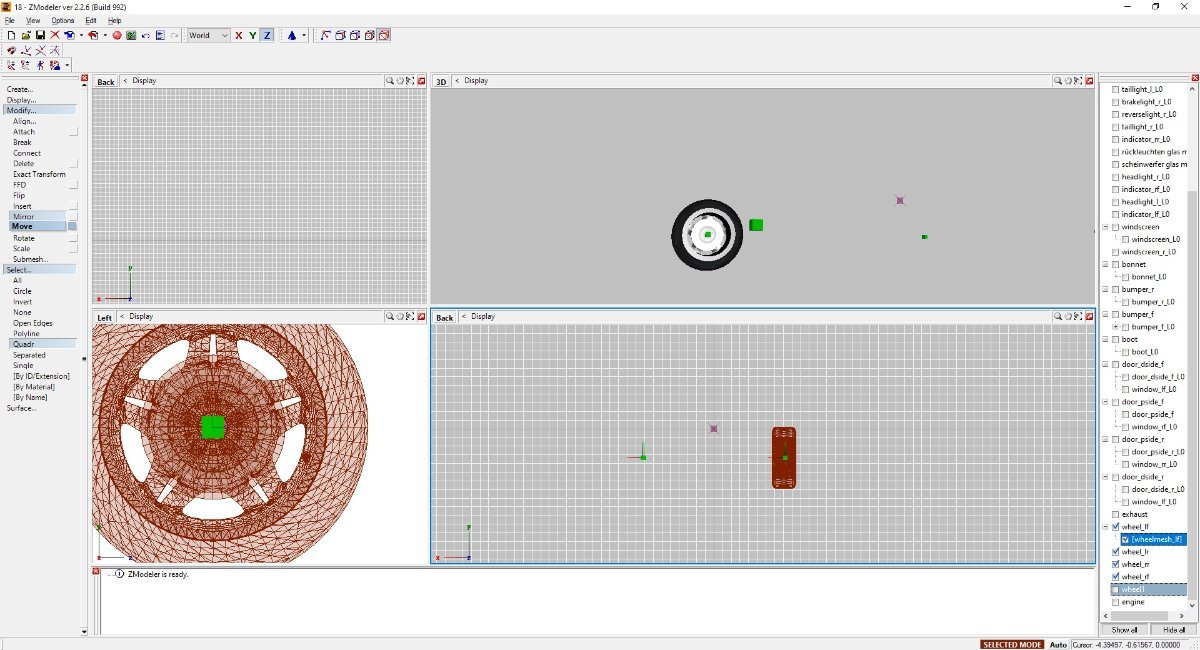Image resolution: width=1200 pixels, height=650 pixels.
Task: Close the left commands panel with red X
Action: (85, 78)
